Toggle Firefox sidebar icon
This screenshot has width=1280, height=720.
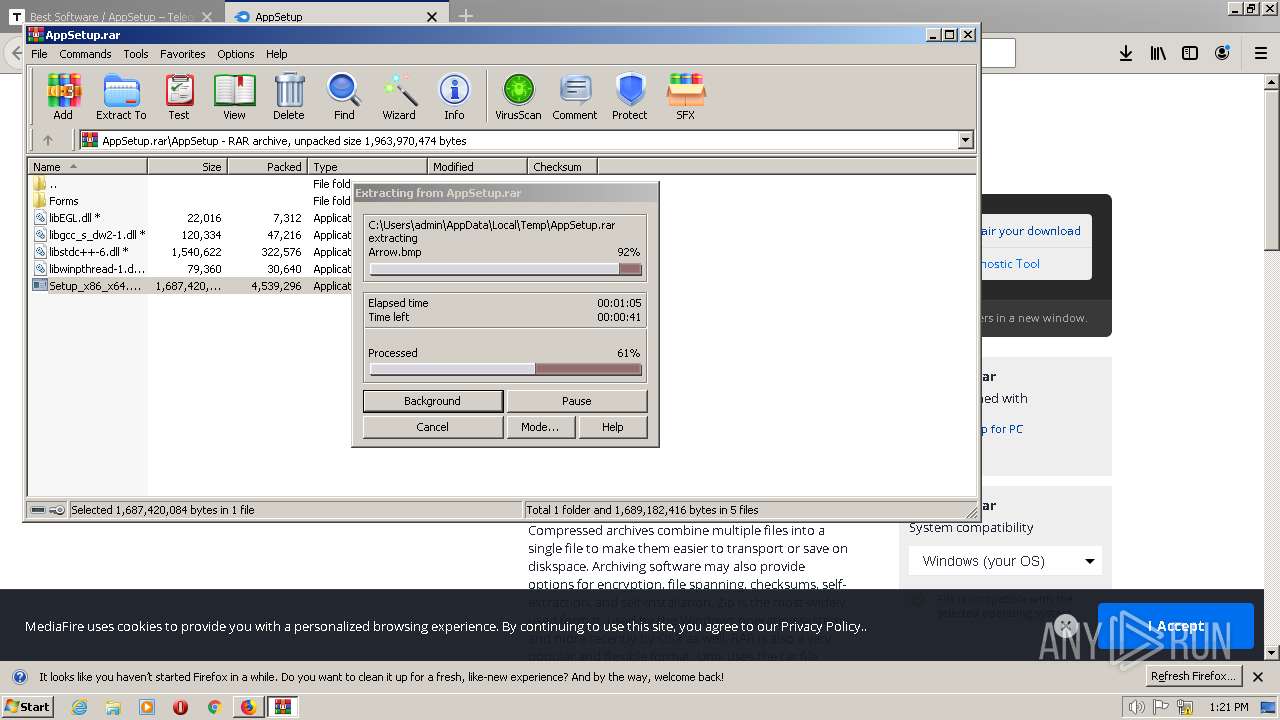coord(1190,53)
